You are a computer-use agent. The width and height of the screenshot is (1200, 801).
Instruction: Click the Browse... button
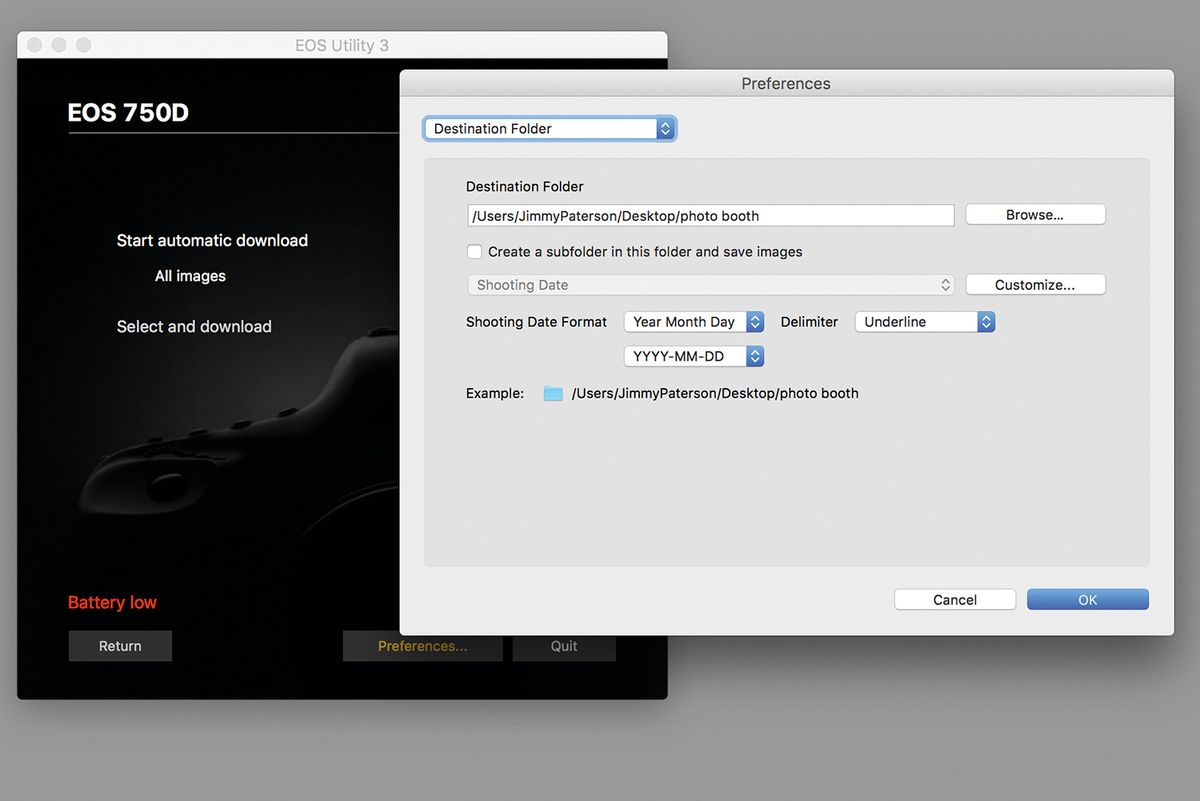click(x=1035, y=215)
